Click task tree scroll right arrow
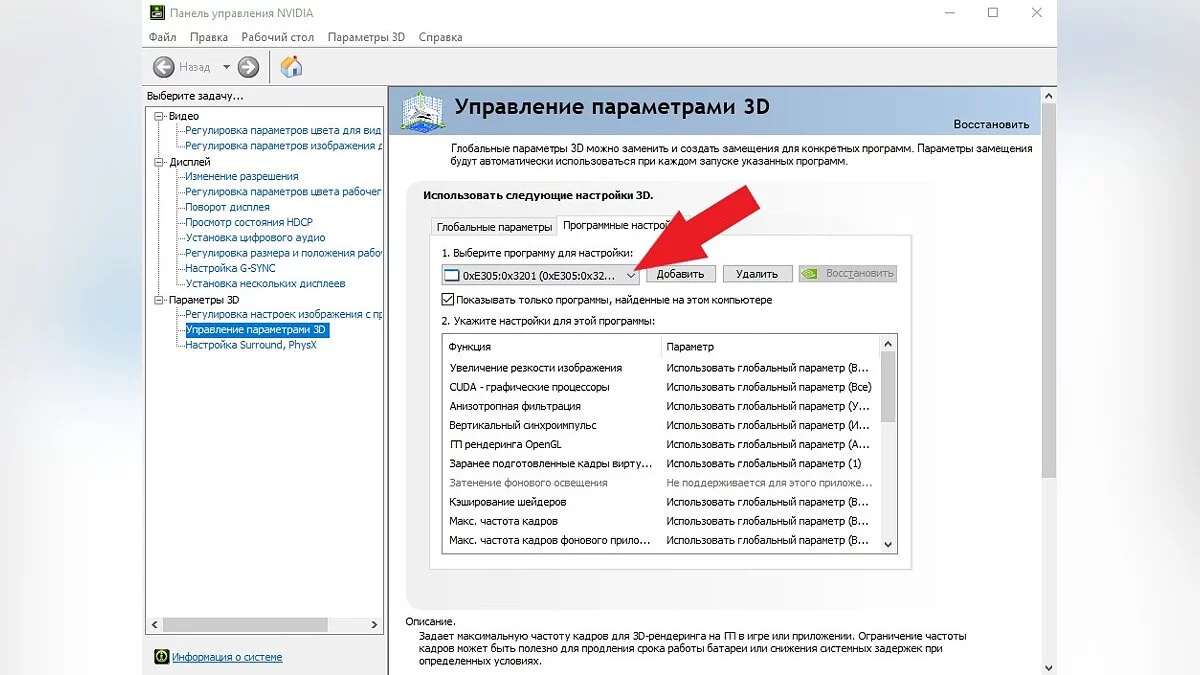Image resolution: width=1200 pixels, height=675 pixels. pyautogui.click(x=375, y=624)
